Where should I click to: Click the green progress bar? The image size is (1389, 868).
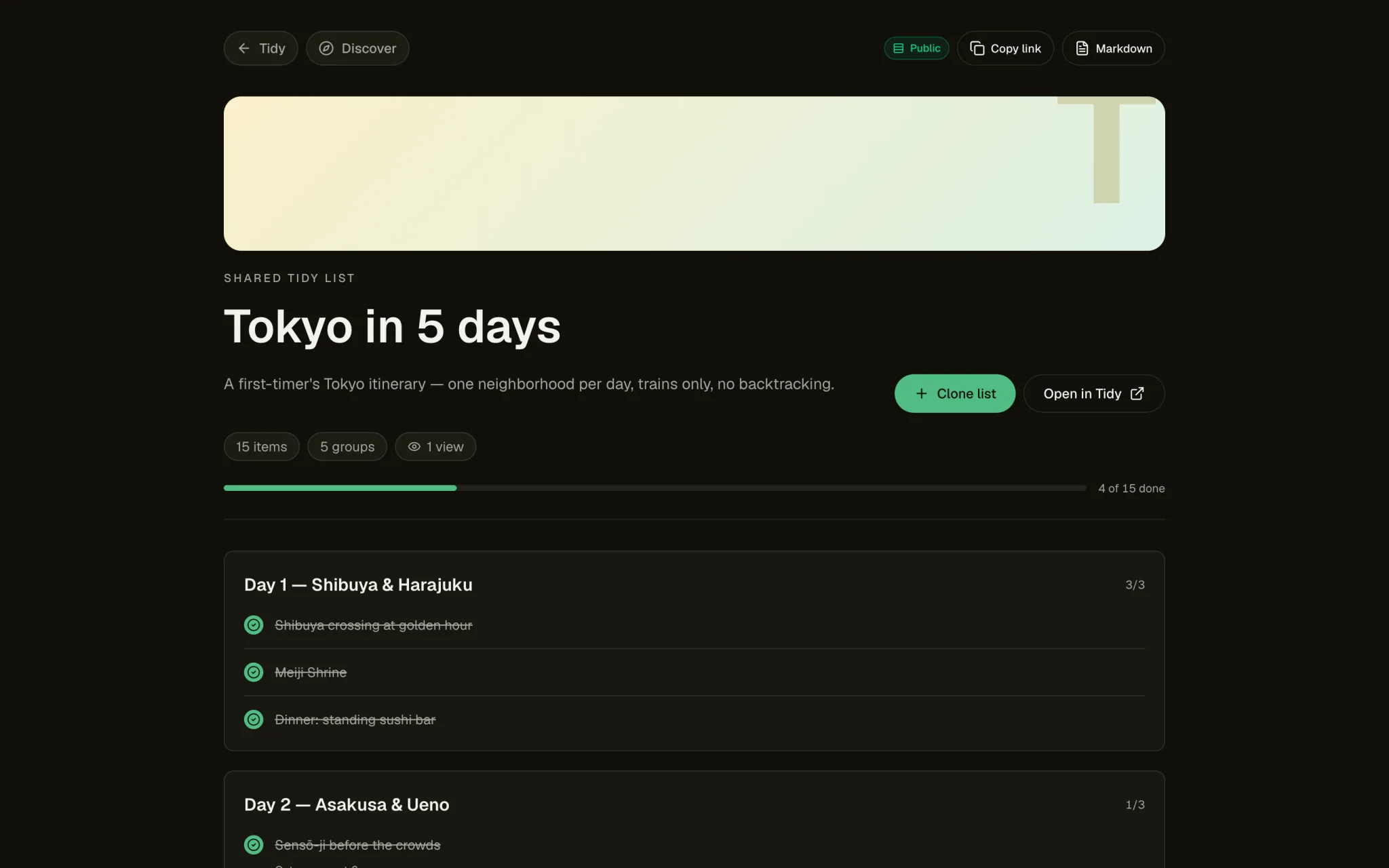[340, 488]
